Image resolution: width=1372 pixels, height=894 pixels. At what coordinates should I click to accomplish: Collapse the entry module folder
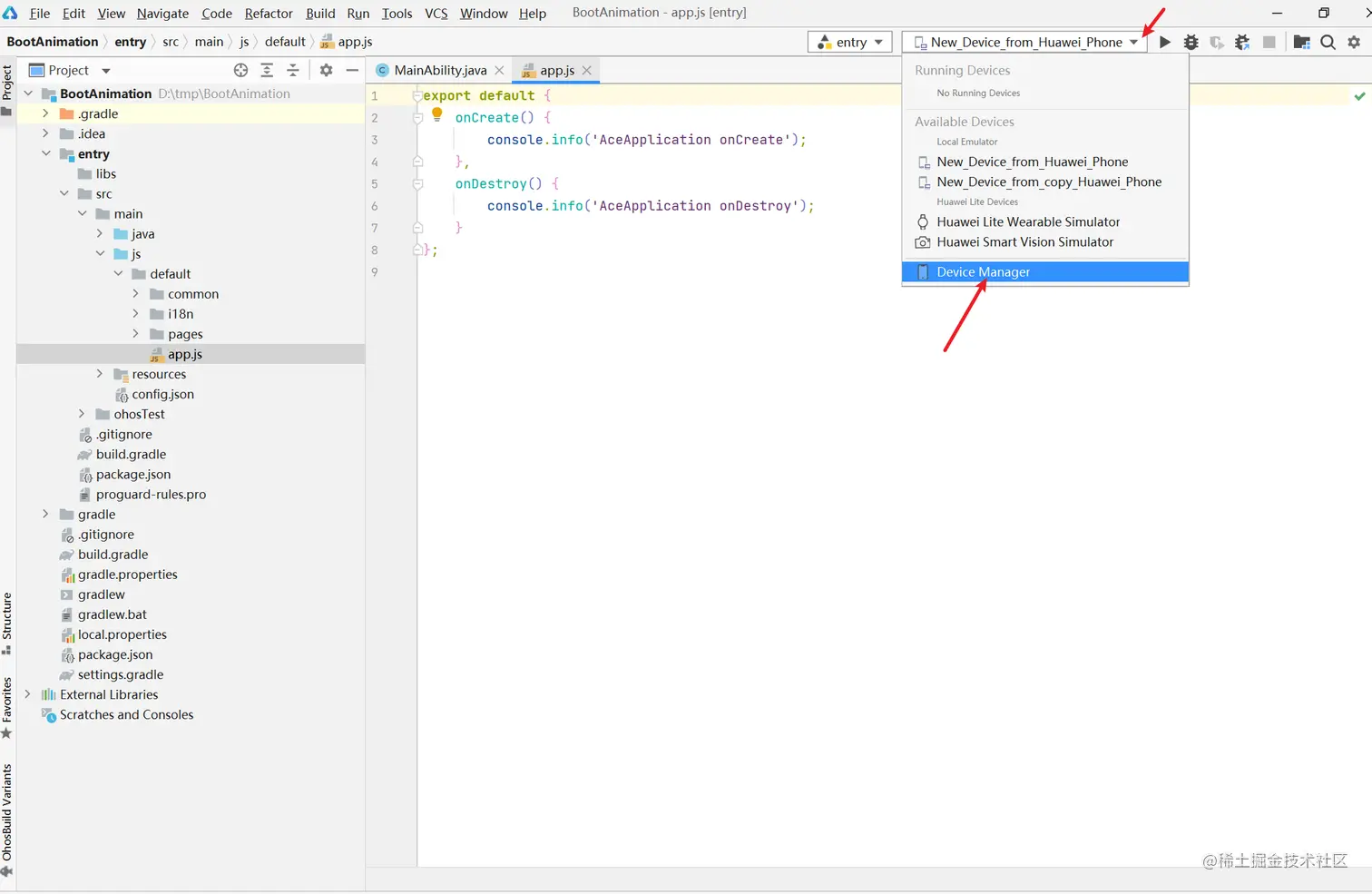coord(45,153)
